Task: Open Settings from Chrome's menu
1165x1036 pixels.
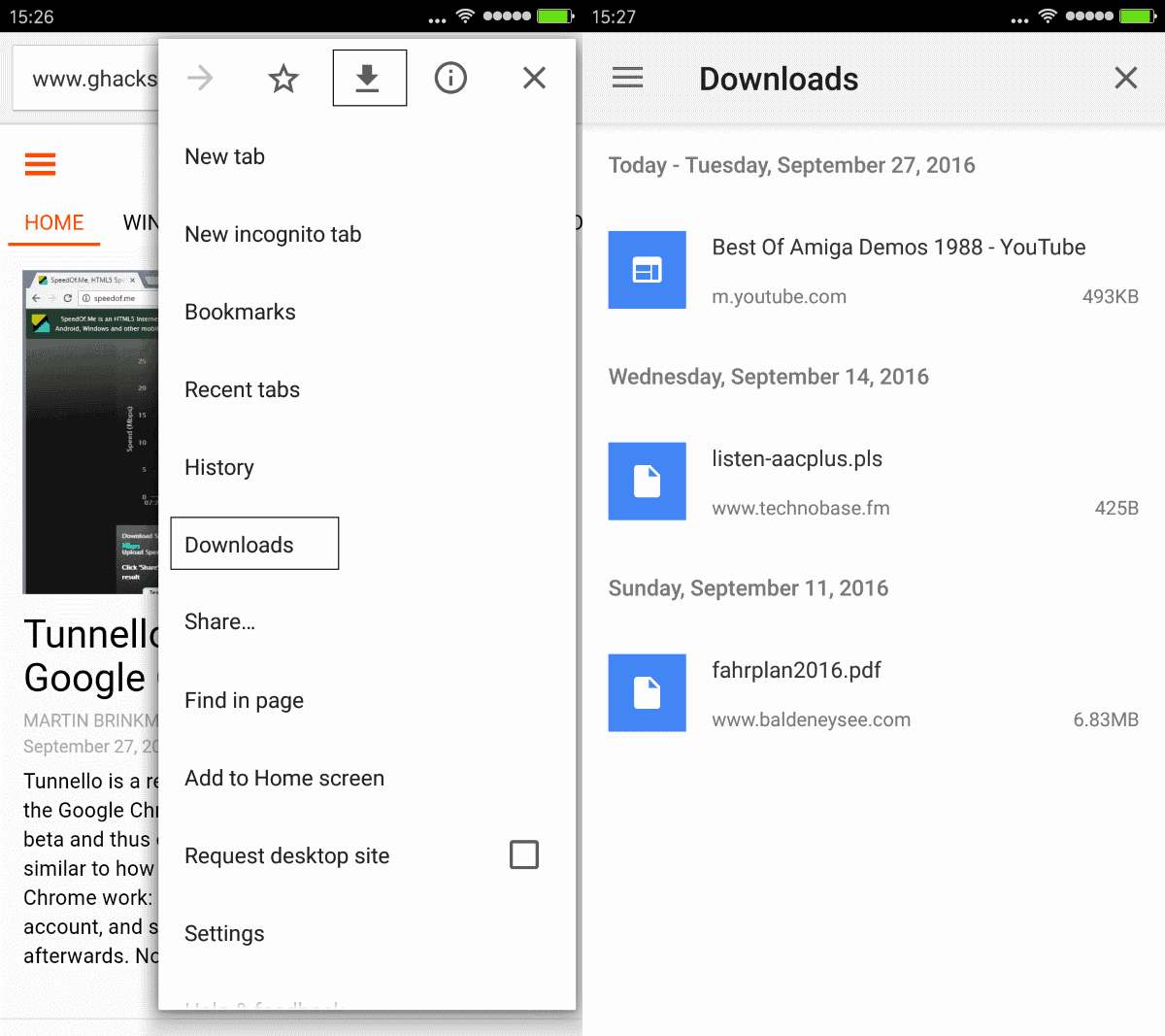Action: pos(224,933)
